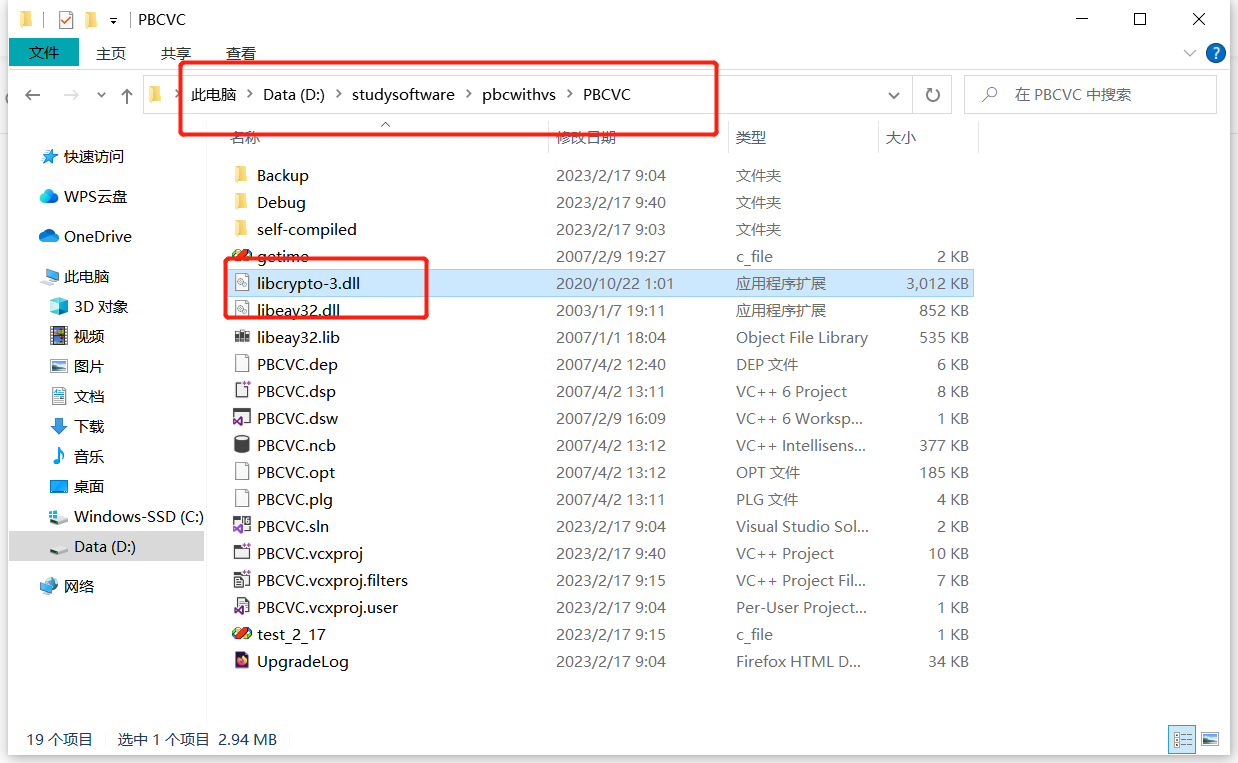The height and width of the screenshot is (763, 1238).
Task: Click the blue Help question mark
Action: [x=1216, y=53]
